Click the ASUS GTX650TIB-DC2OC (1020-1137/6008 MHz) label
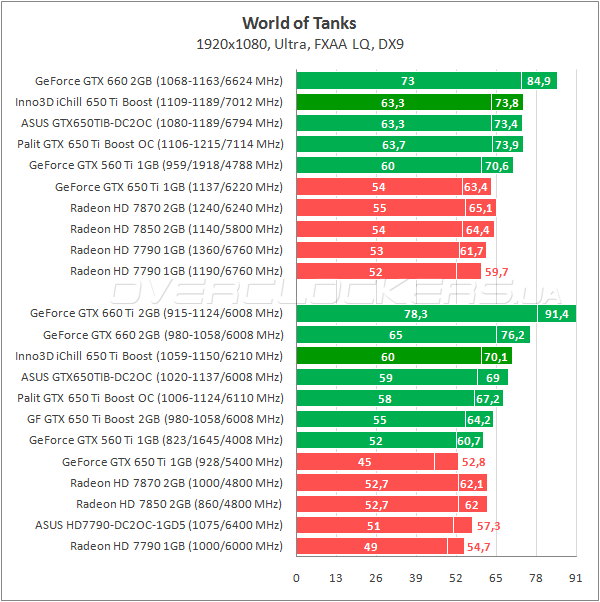 coord(152,377)
